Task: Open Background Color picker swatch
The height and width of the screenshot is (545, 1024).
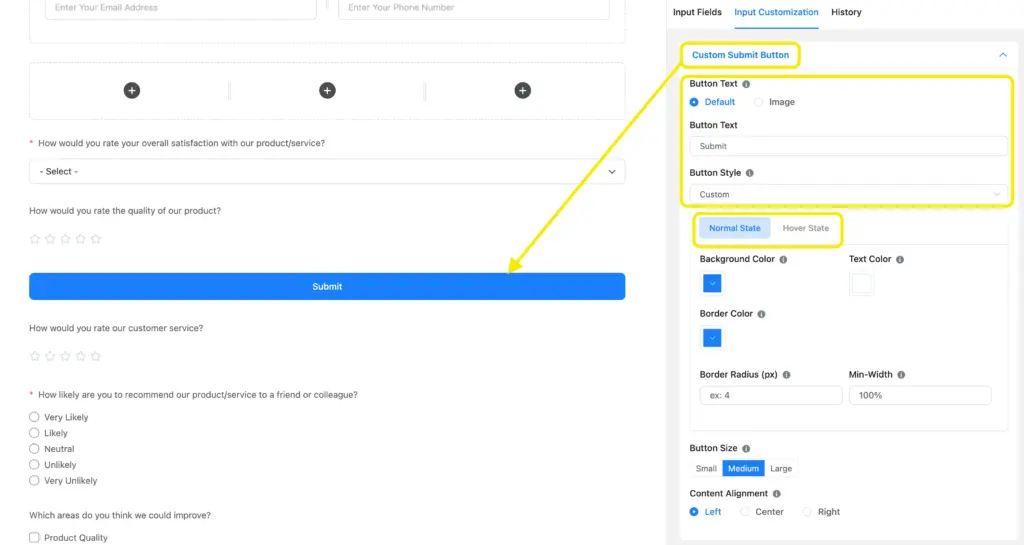Action: pos(712,283)
